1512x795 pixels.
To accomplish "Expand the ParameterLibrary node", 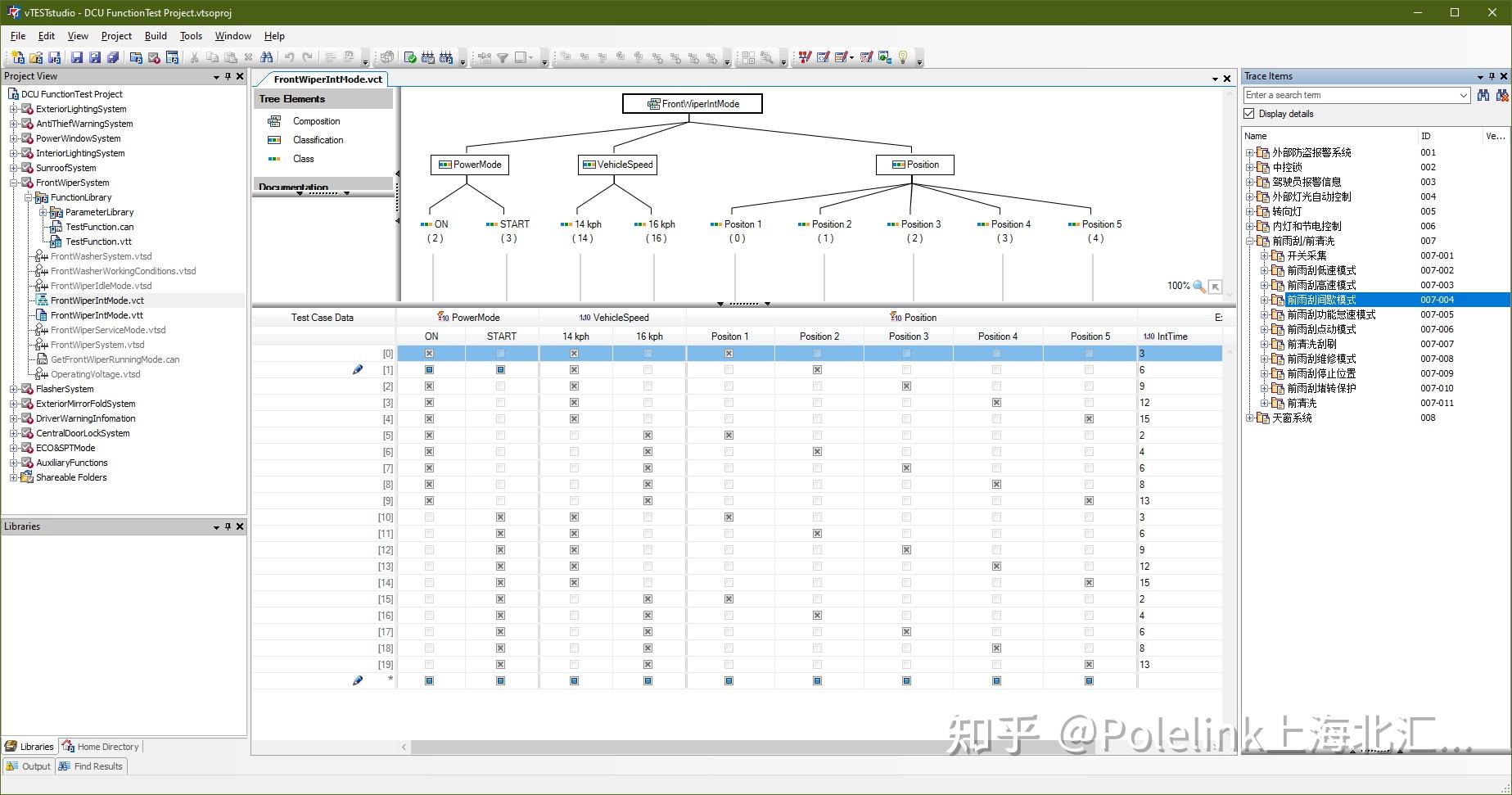I will click(44, 211).
